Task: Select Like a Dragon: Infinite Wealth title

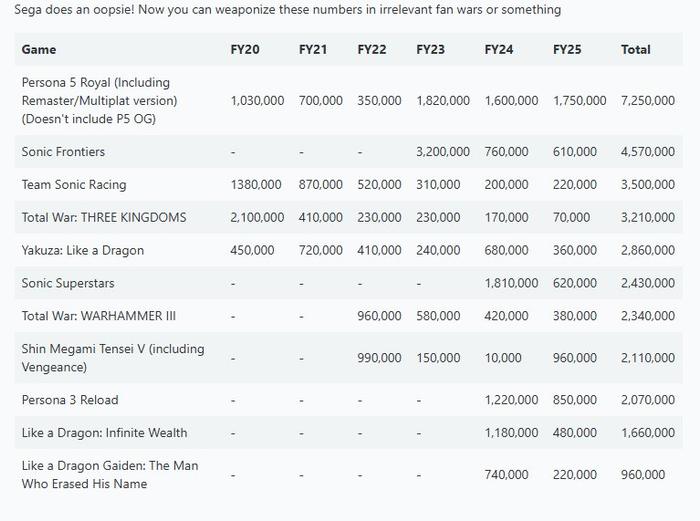Action: tap(104, 433)
